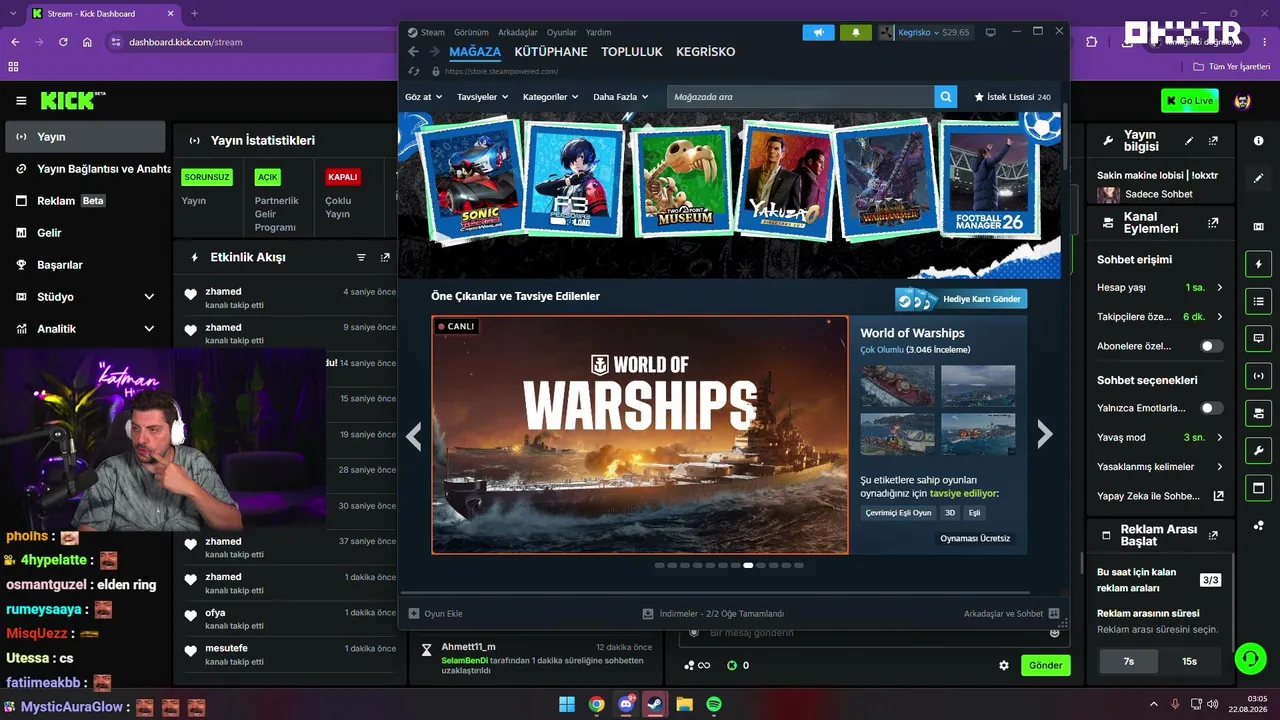Pop out the Kanal Eylemleri panel

(1213, 223)
